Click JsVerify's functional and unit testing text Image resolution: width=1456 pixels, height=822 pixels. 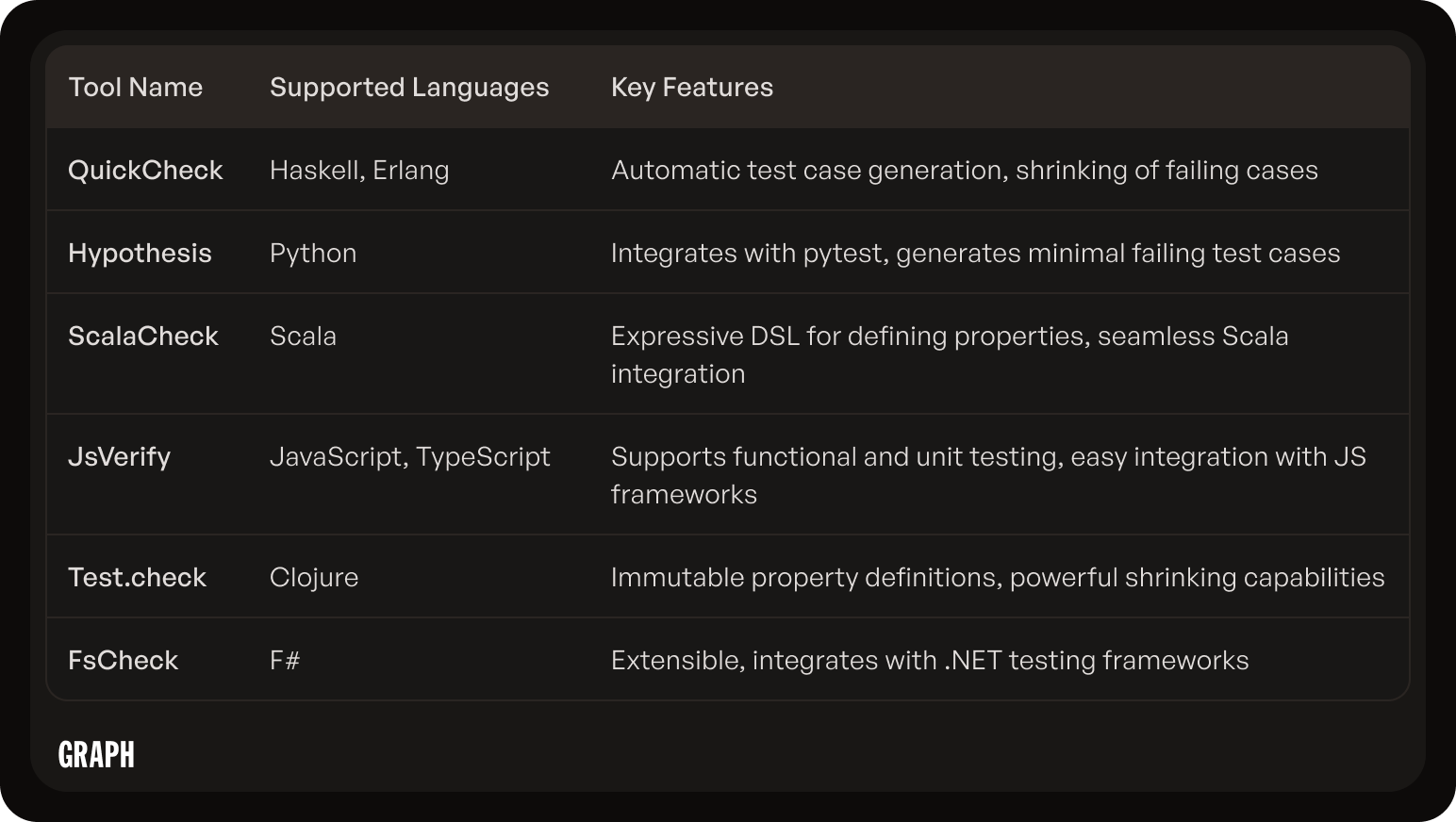pyautogui.click(x=988, y=476)
